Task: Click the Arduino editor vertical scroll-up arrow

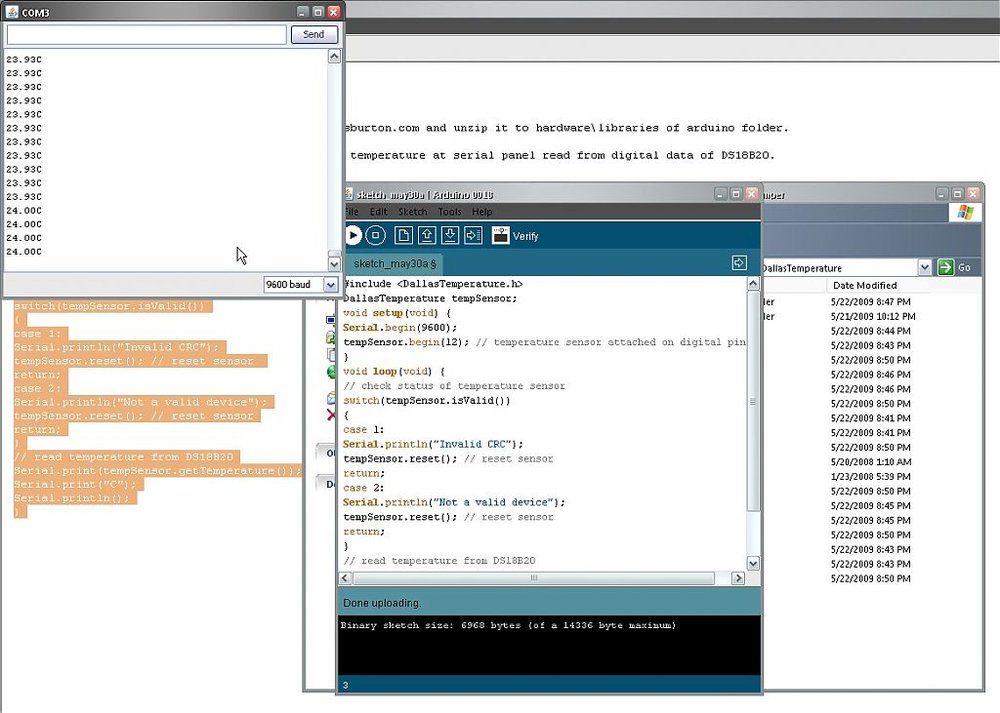Action: [x=753, y=284]
